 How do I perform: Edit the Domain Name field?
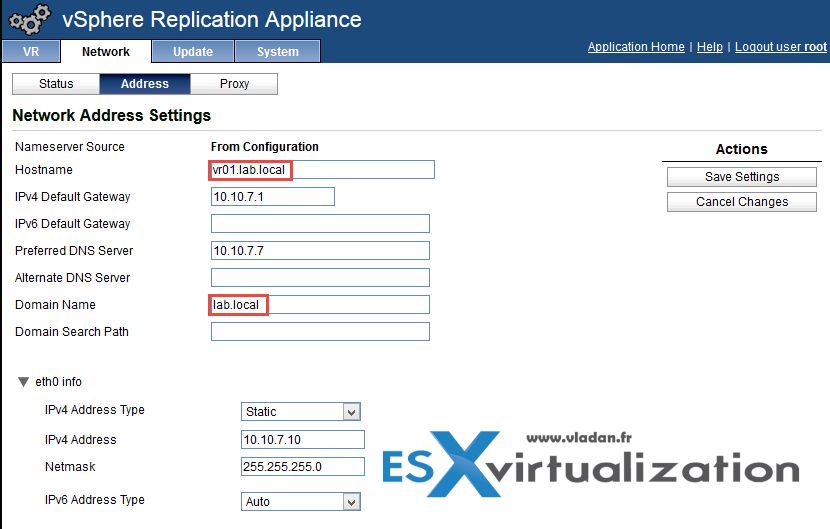pyautogui.click(x=320, y=304)
